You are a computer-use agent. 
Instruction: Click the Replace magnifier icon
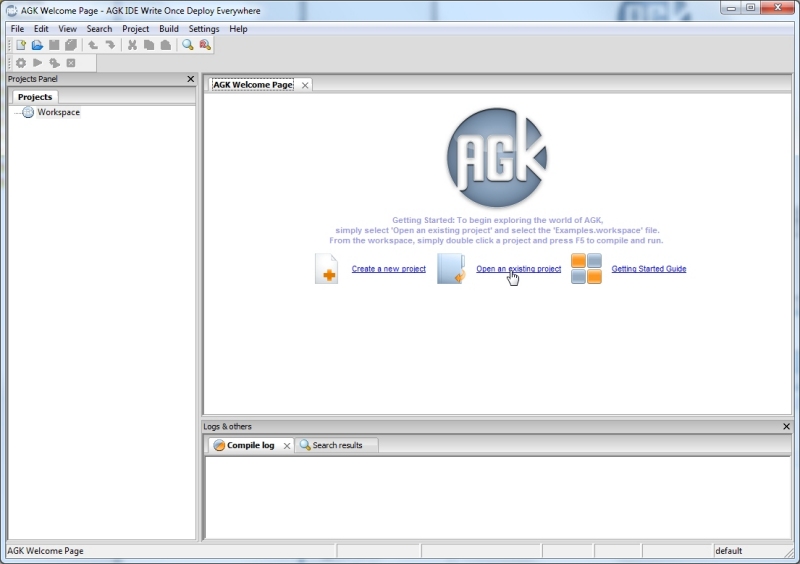tap(205, 45)
